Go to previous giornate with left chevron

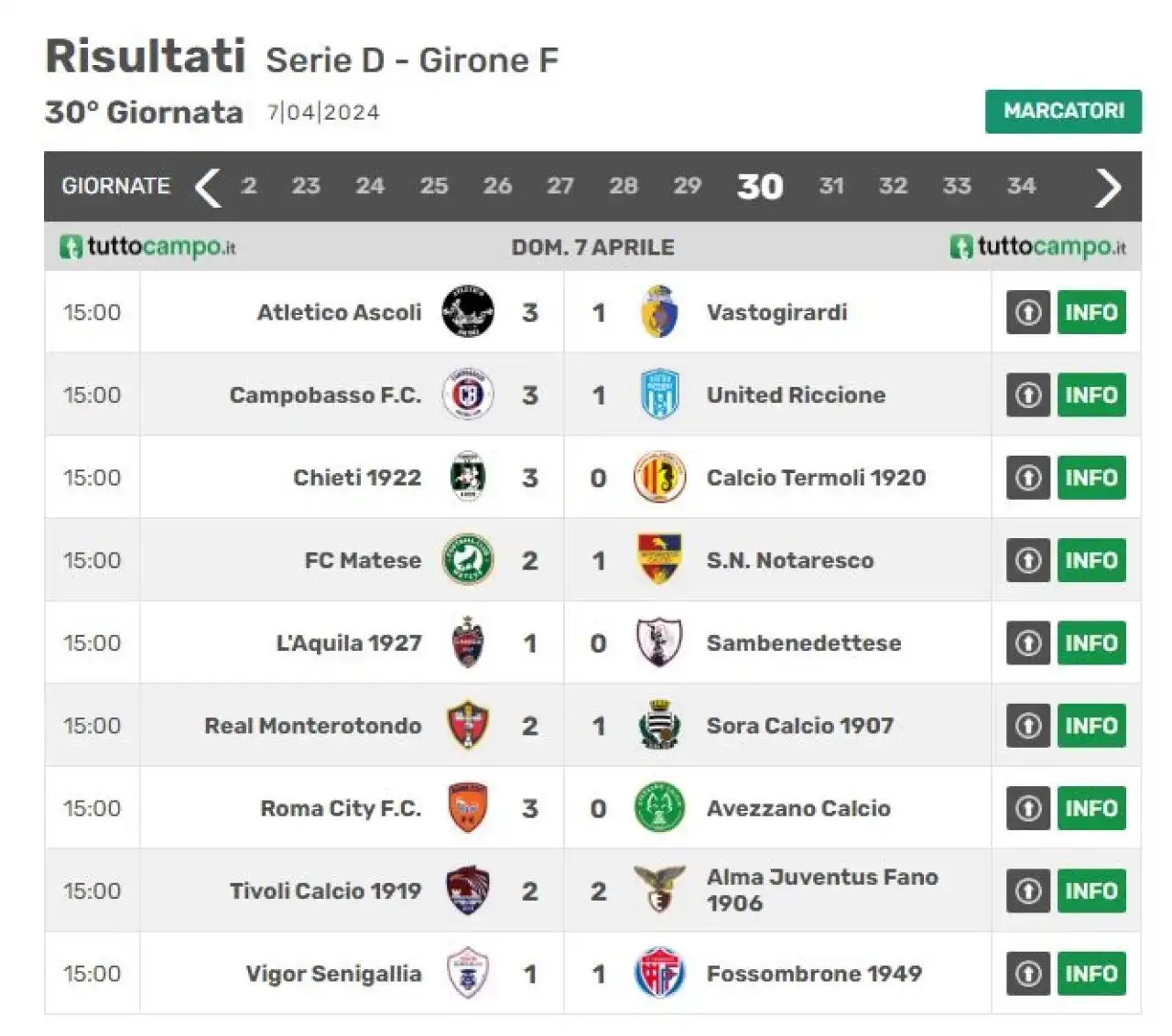click(209, 188)
